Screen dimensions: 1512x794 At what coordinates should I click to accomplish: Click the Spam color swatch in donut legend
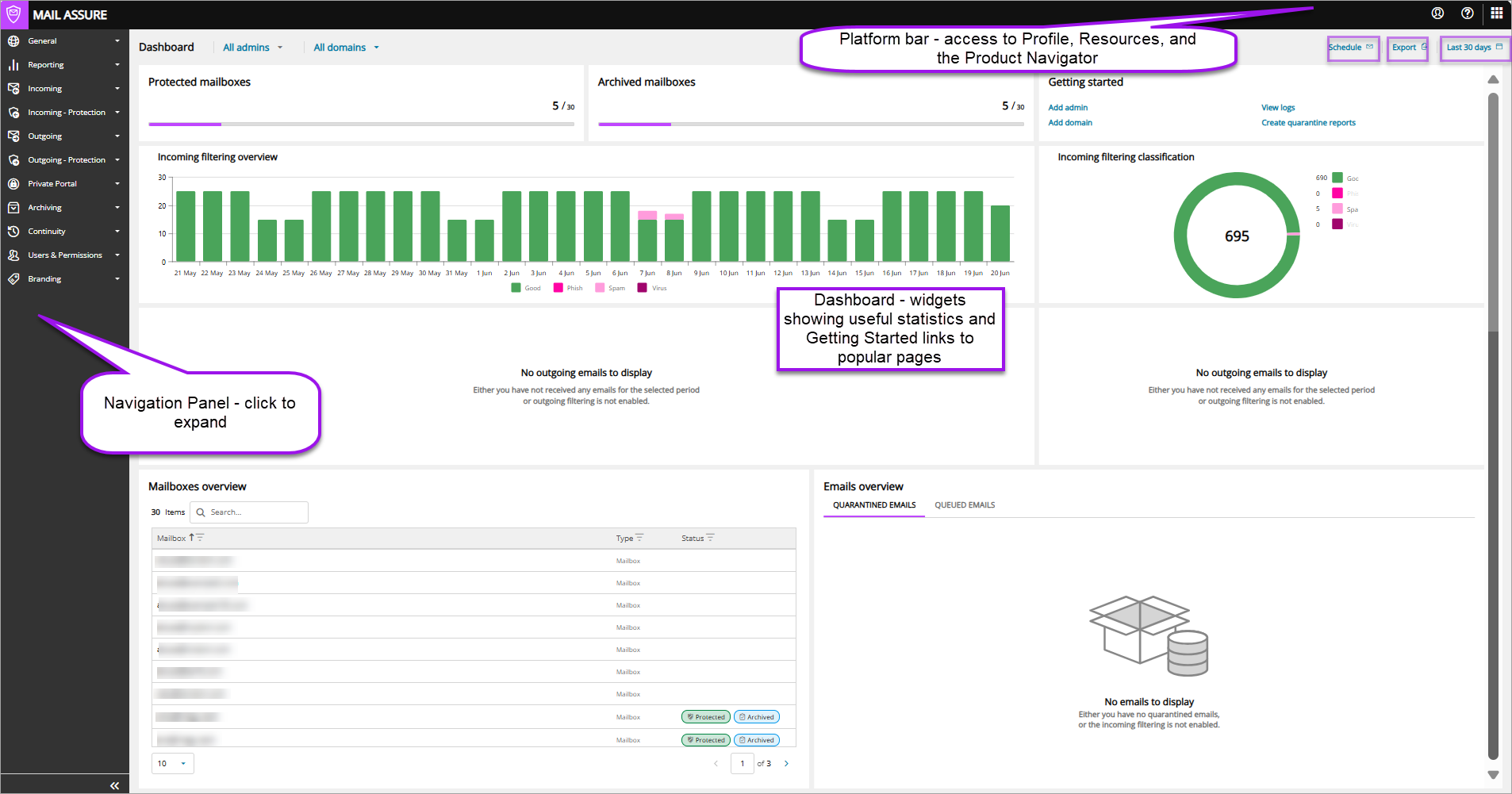point(1337,209)
